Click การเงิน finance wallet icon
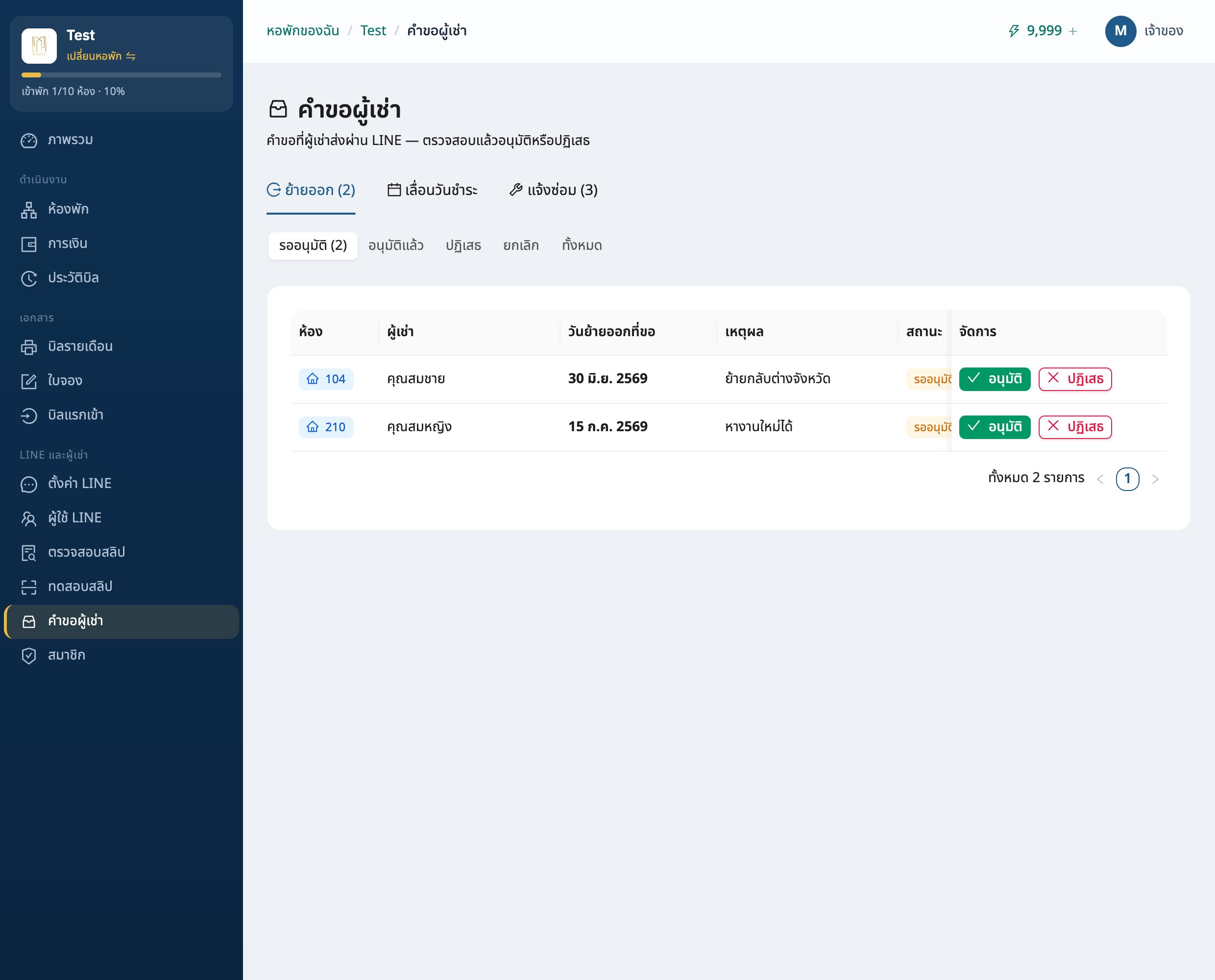This screenshot has height=980, width=1215. pyautogui.click(x=29, y=245)
